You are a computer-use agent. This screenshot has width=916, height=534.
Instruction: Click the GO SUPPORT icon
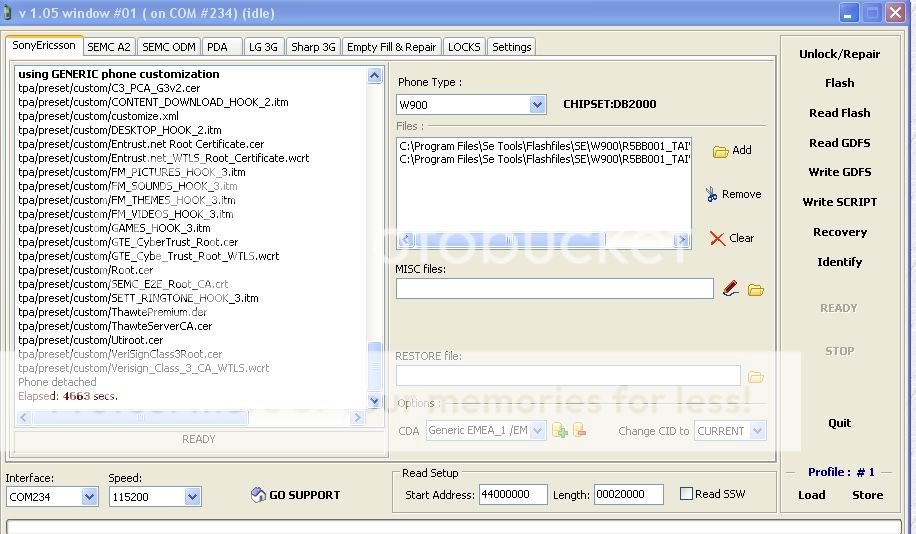click(258, 495)
